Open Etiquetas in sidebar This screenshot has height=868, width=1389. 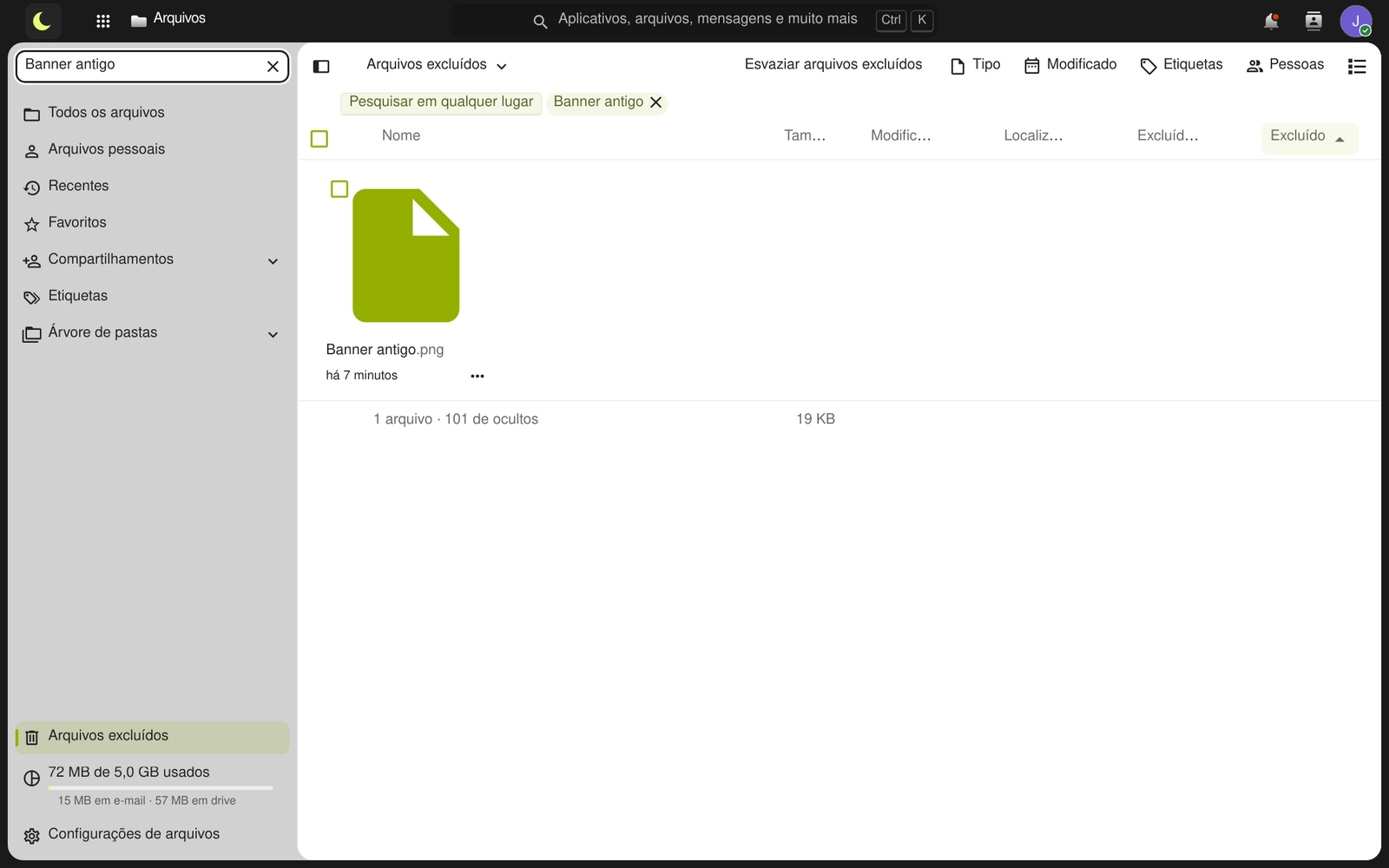pos(152,296)
